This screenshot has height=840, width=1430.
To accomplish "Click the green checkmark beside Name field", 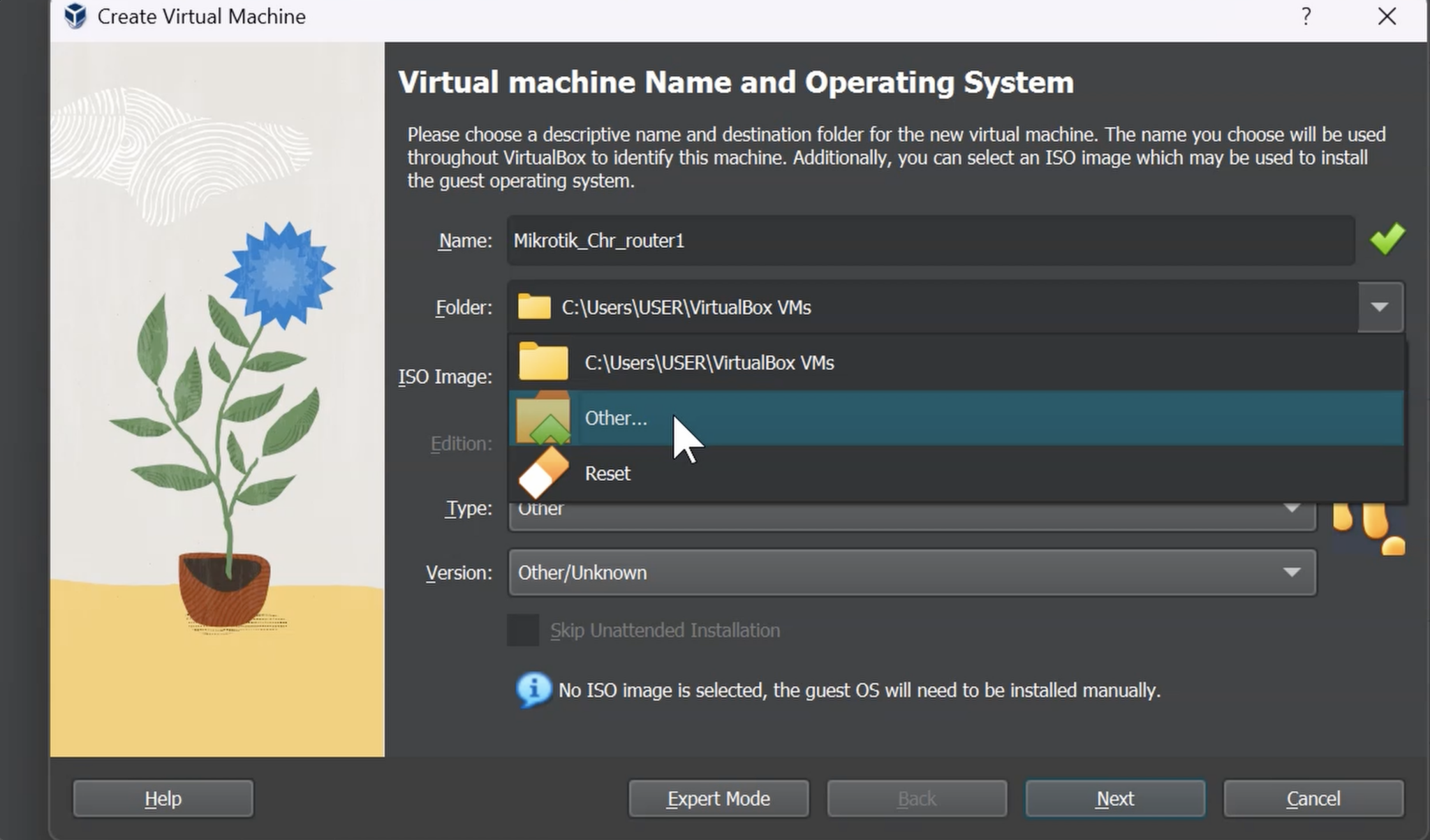I will point(1387,240).
